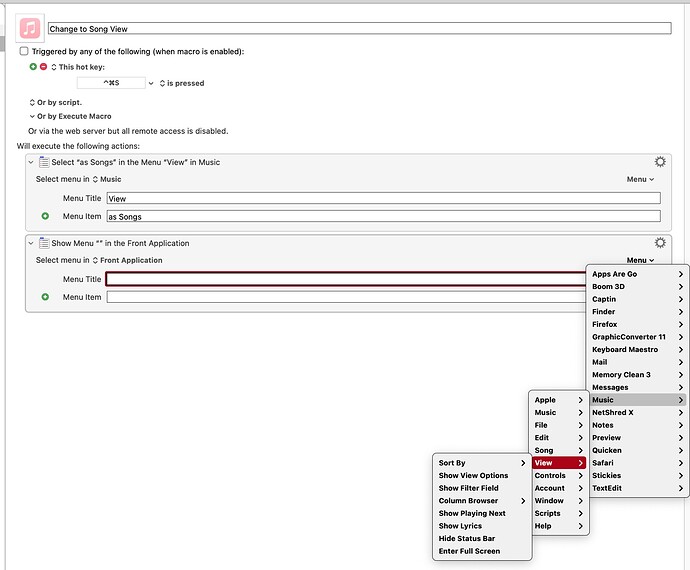
Task: Select highlighted 'View' menu entry
Action: (558, 463)
